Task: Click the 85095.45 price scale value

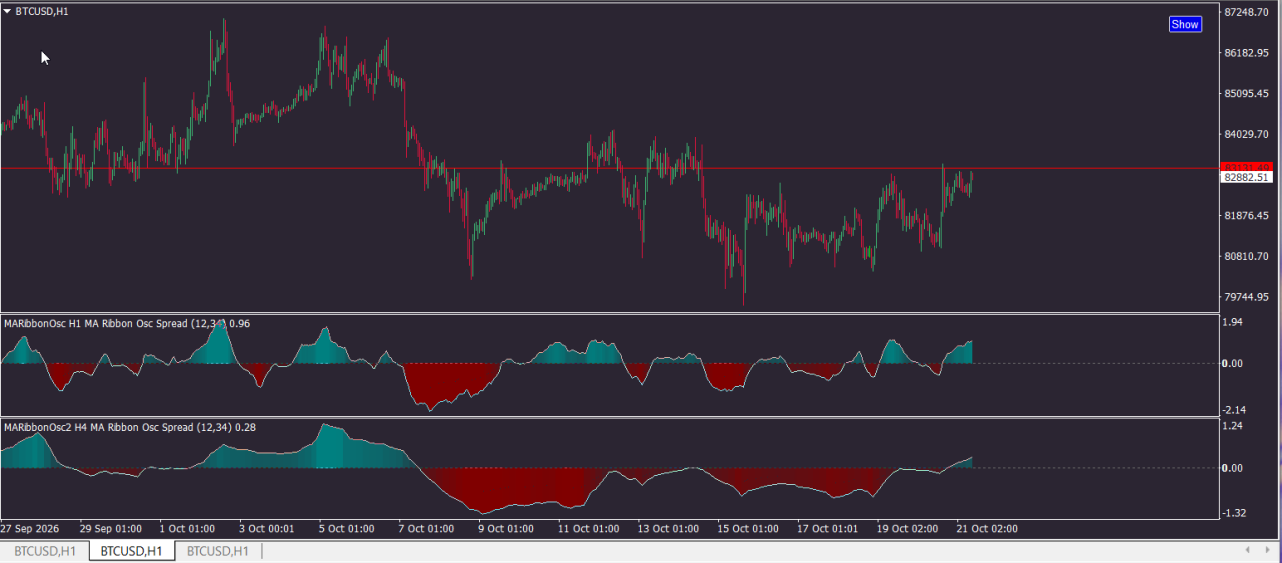Action: click(x=1246, y=94)
